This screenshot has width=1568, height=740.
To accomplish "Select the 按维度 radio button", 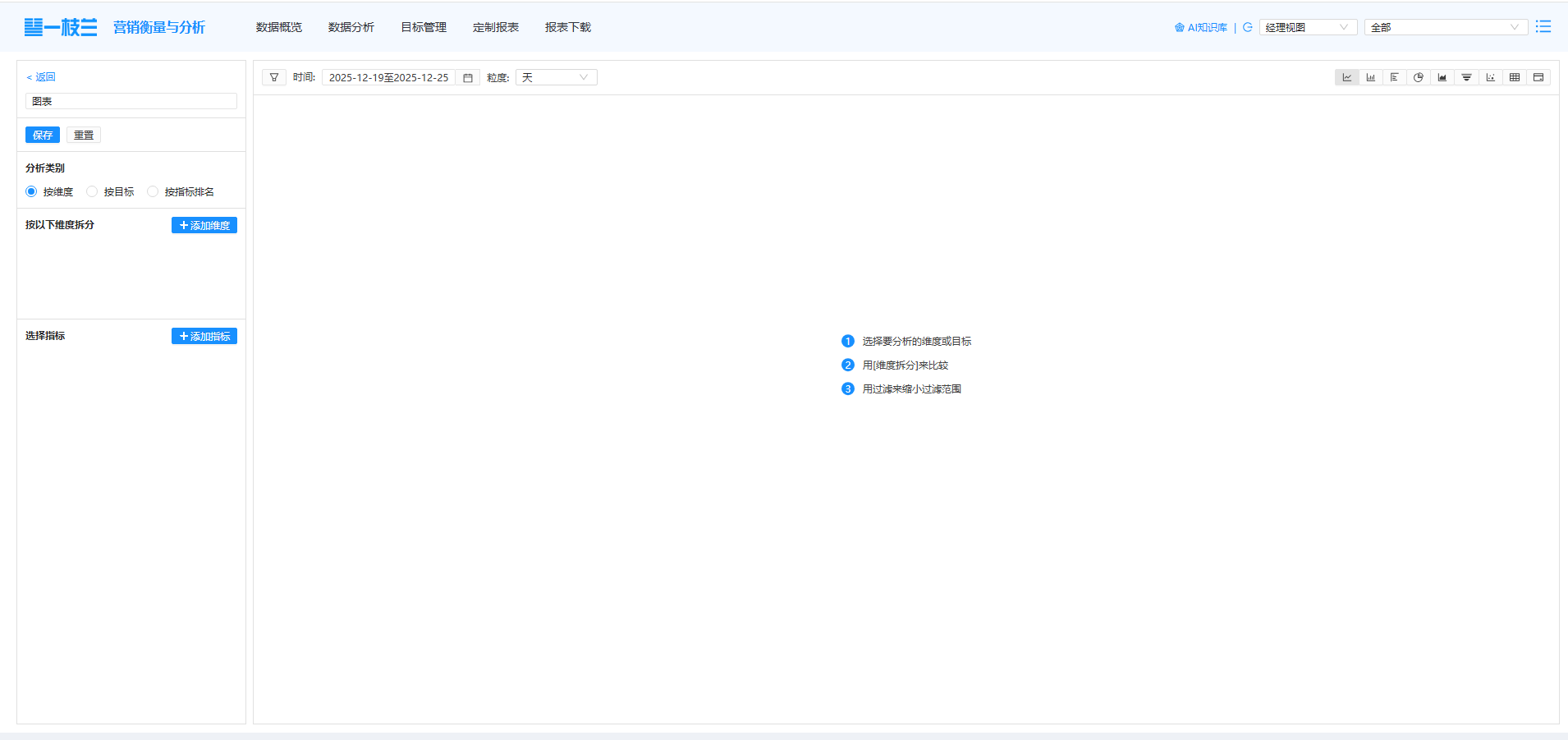I will click(32, 191).
